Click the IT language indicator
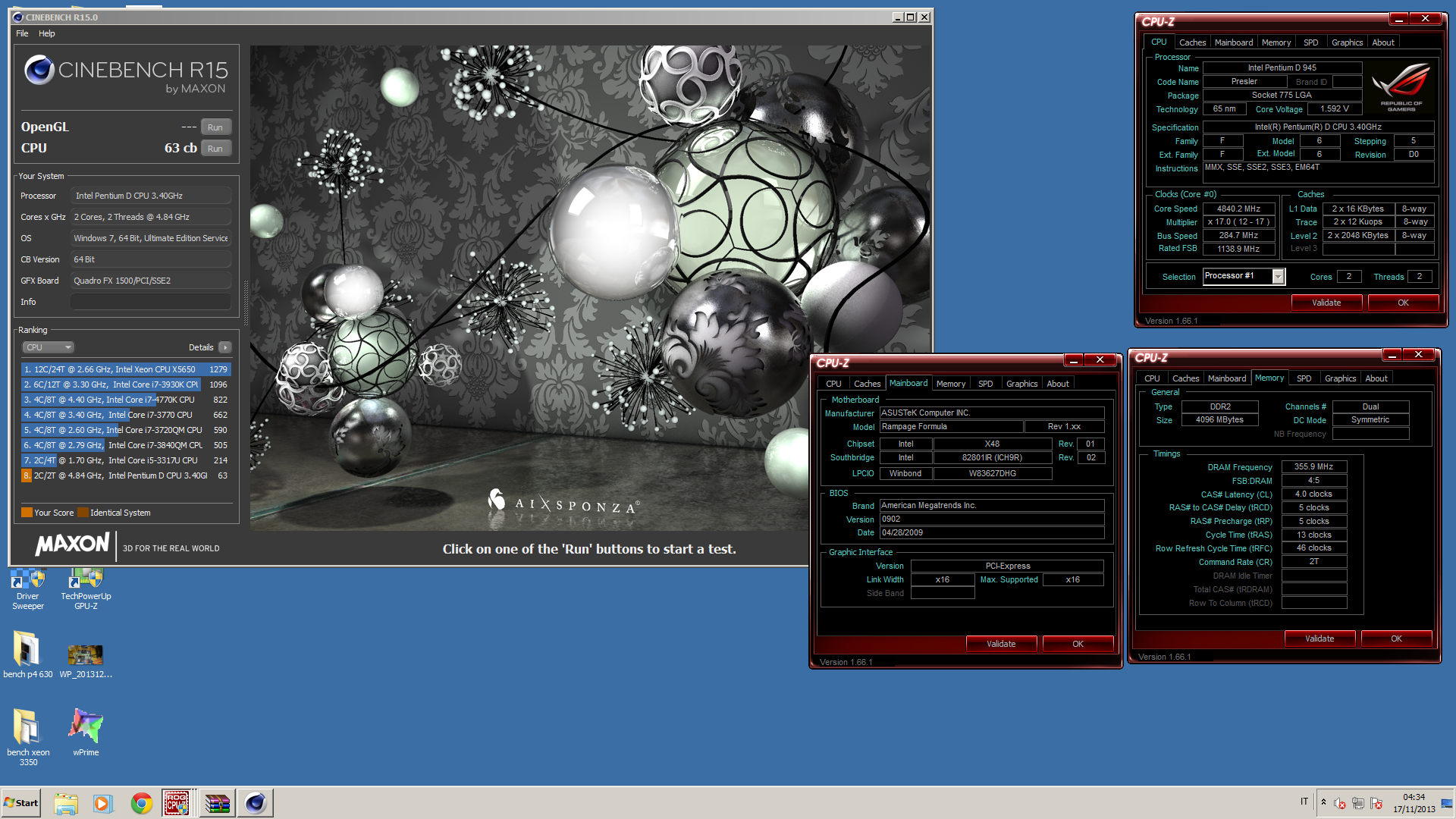 coord(1304,802)
